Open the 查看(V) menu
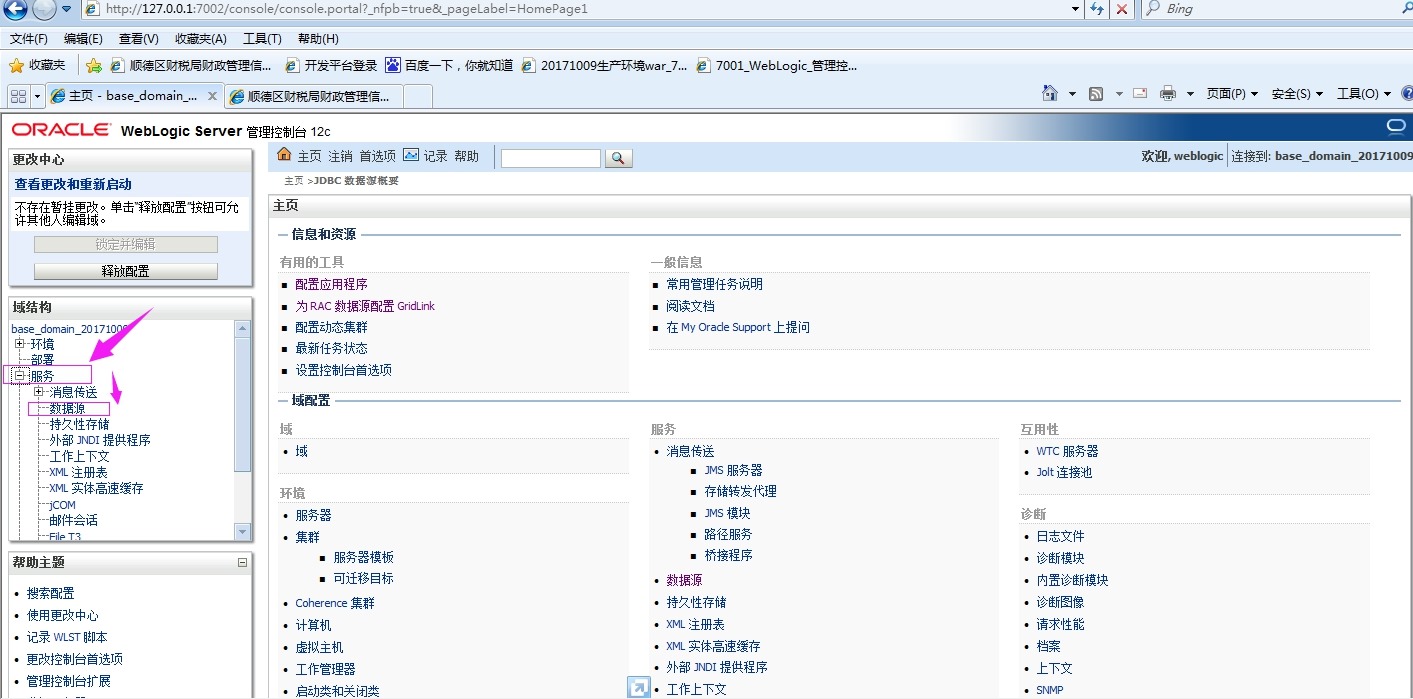 point(139,39)
